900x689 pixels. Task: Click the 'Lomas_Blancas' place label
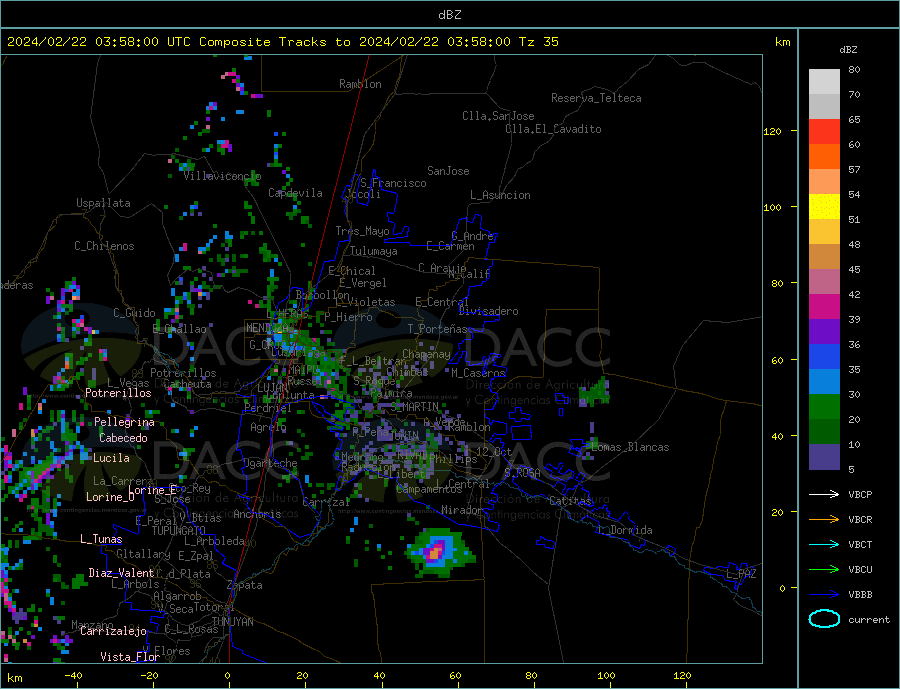[630, 447]
